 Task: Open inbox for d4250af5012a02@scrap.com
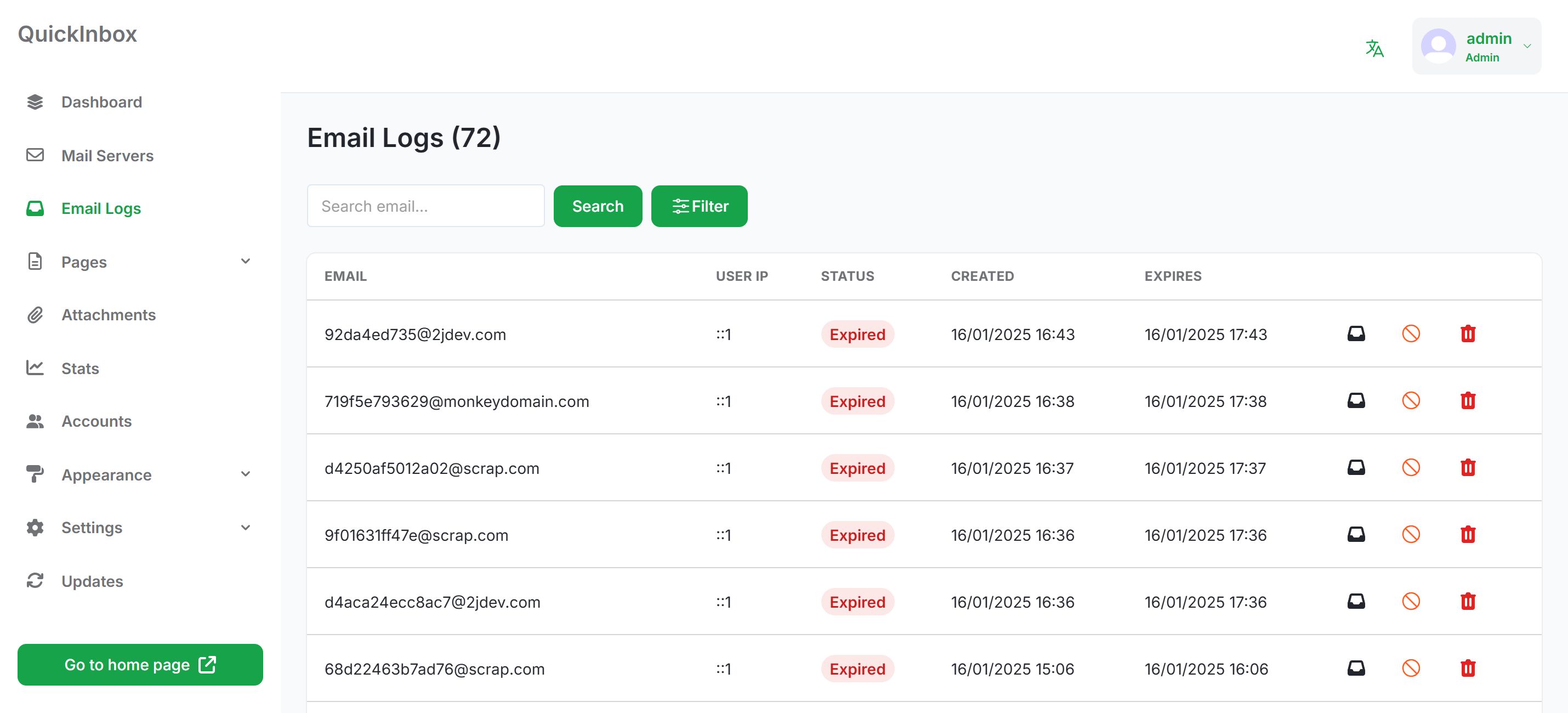[x=1356, y=468]
